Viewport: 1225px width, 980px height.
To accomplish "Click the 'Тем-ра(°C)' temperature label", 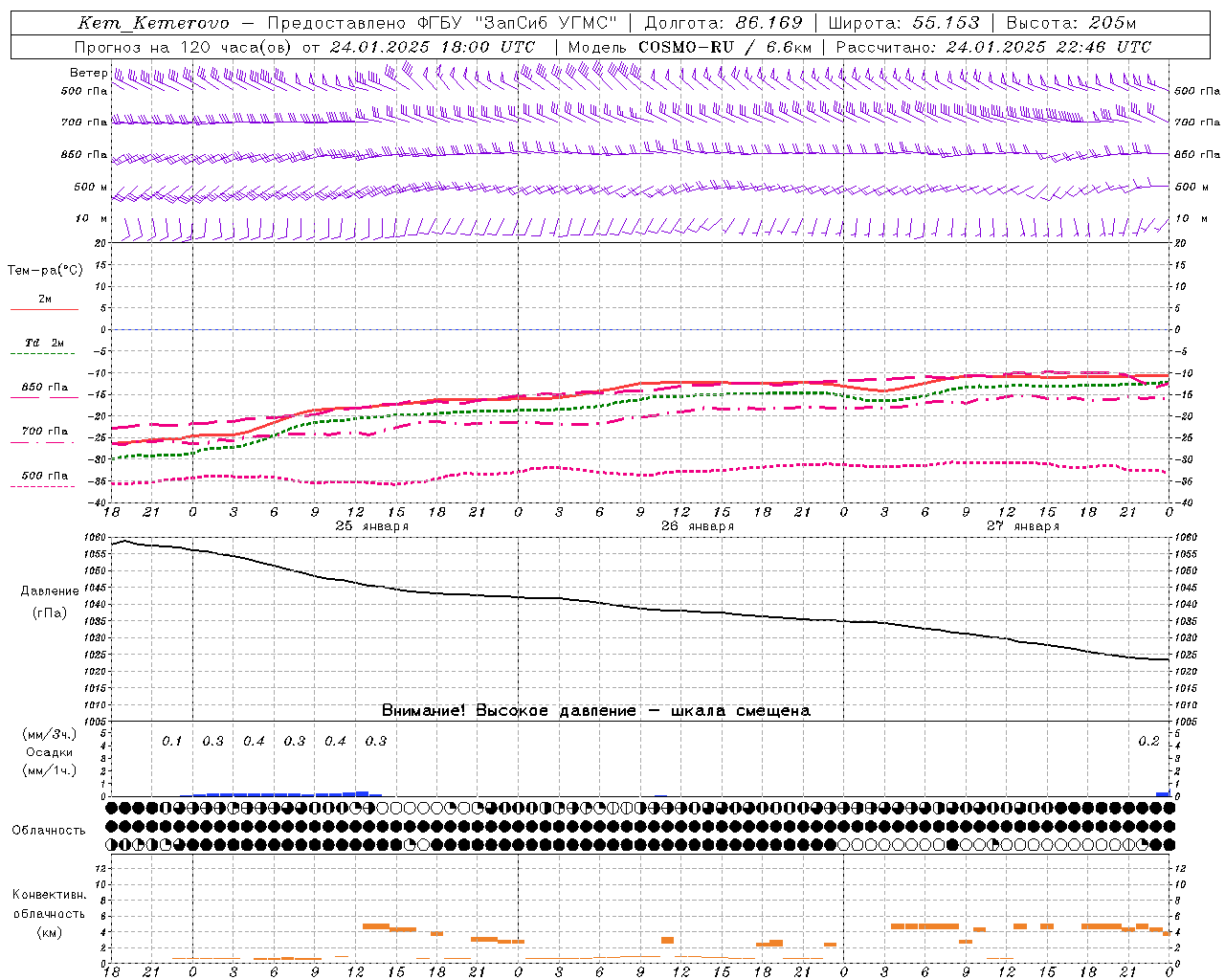I will coord(45,271).
